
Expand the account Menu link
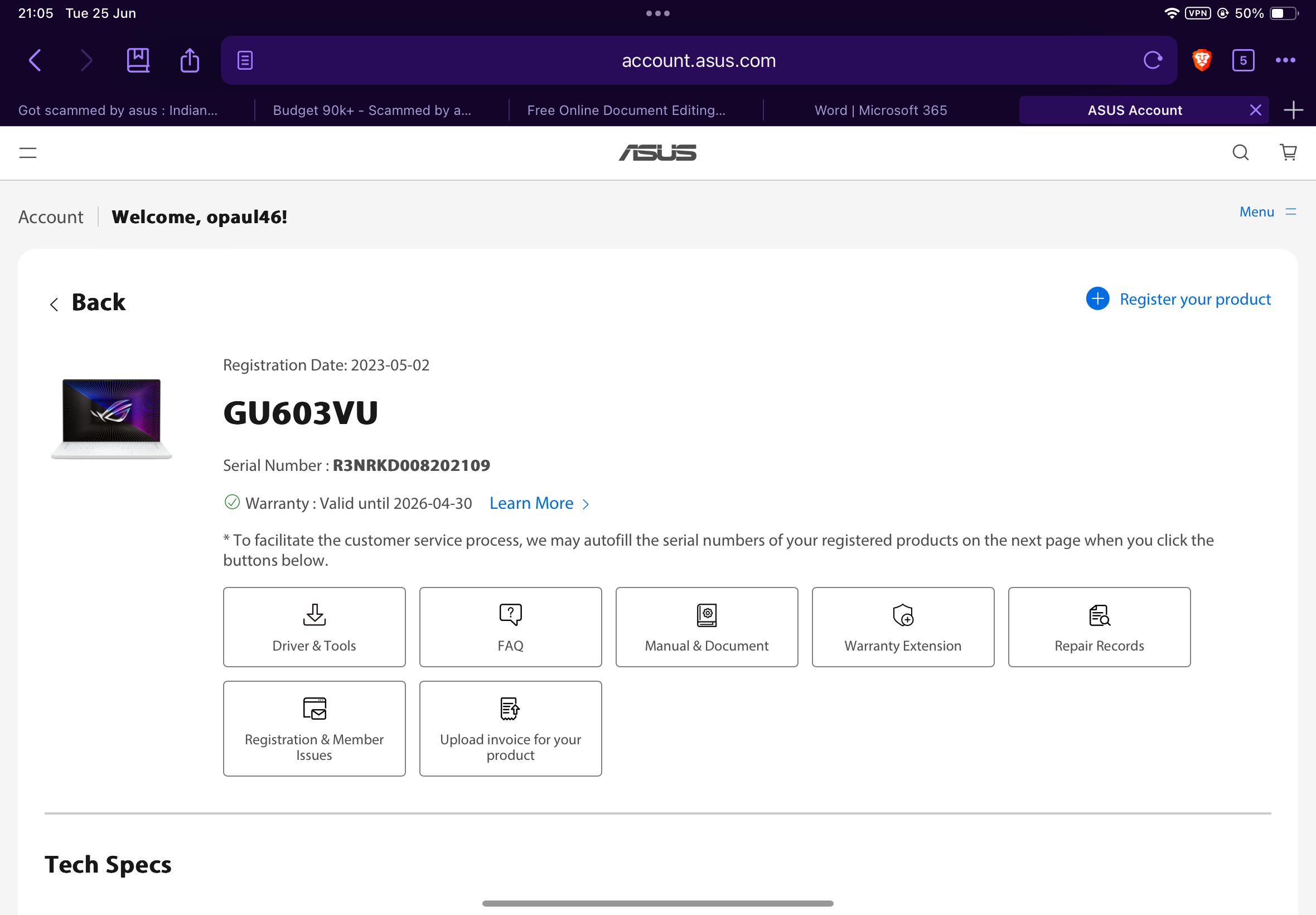[1267, 211]
